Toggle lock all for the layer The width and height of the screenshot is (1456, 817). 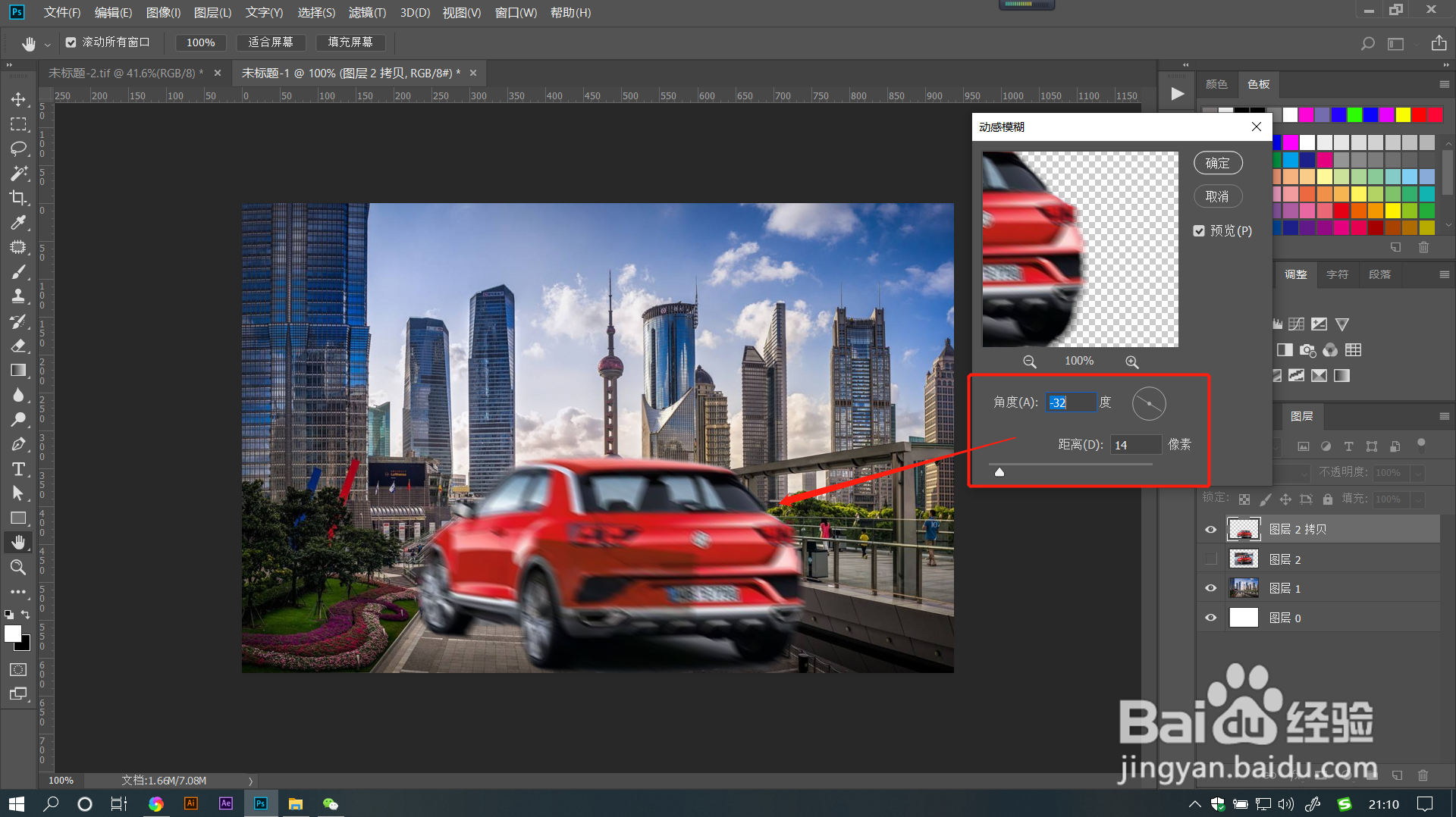(1328, 499)
